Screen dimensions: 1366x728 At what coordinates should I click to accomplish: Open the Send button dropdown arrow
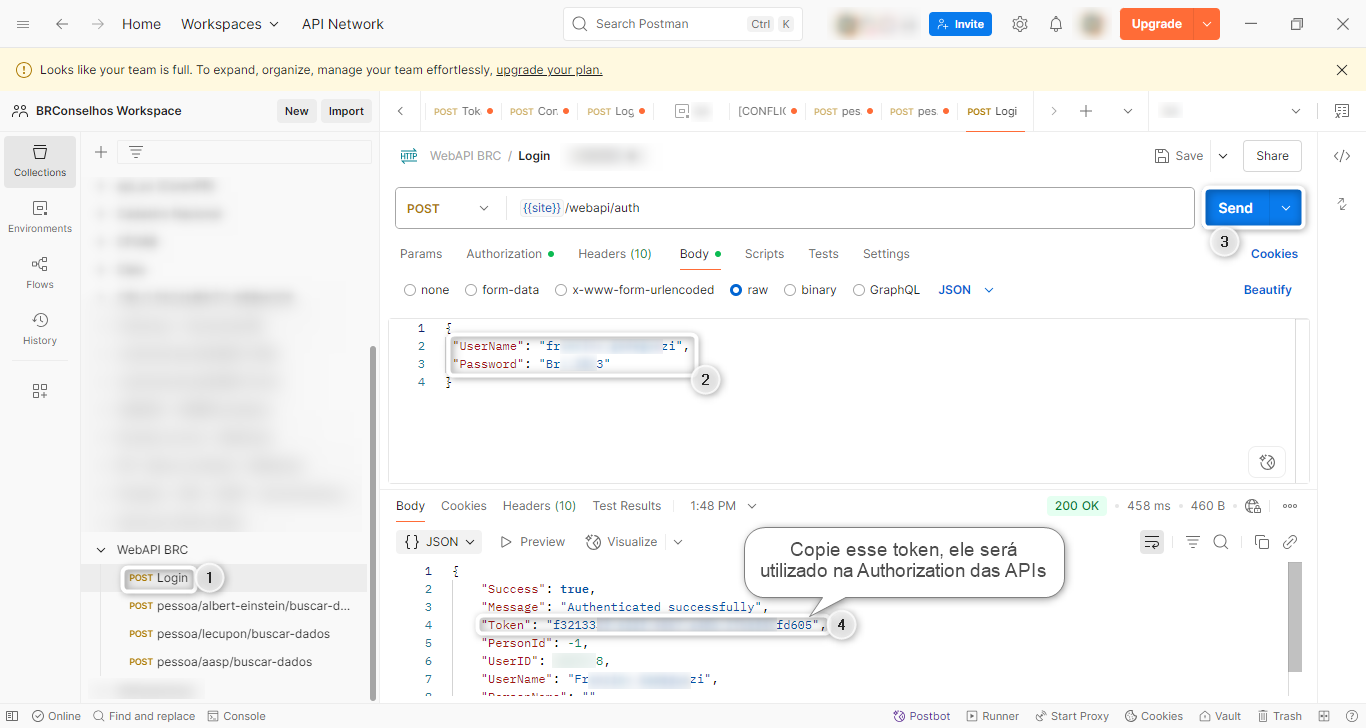pos(1286,208)
